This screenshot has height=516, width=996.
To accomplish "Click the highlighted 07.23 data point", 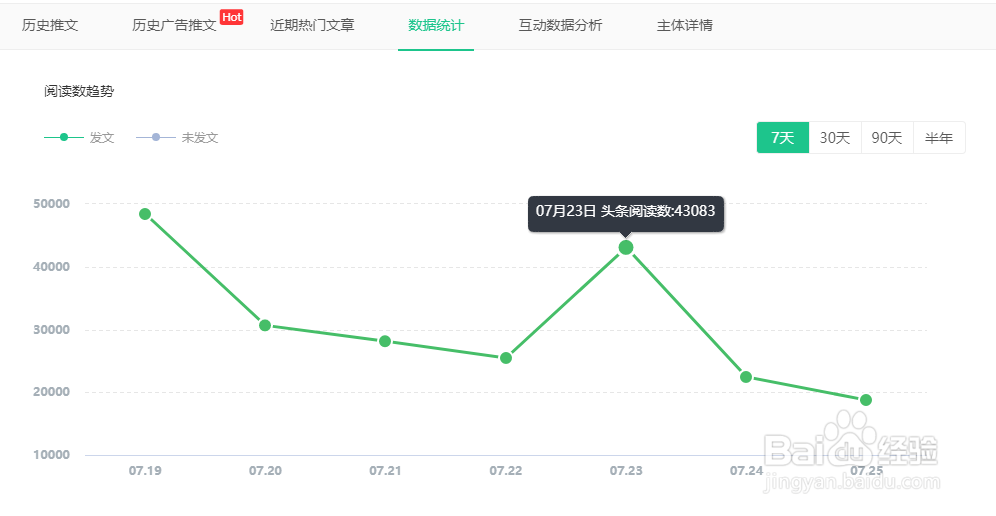I will [626, 247].
